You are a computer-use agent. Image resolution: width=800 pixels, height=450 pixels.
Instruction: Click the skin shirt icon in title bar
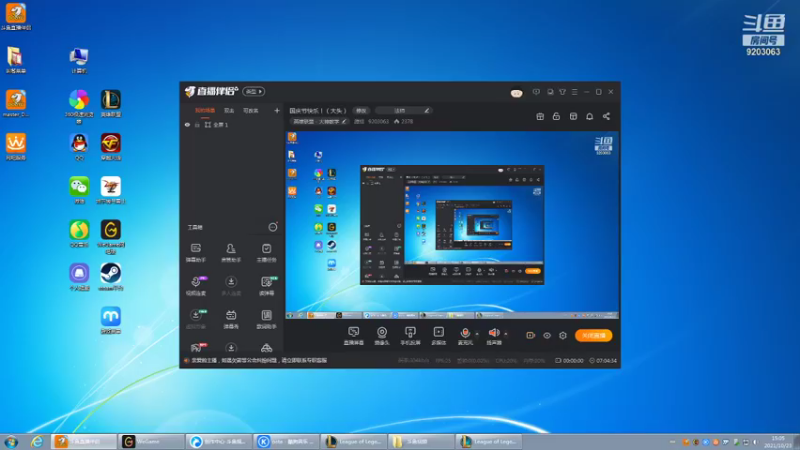click(562, 92)
